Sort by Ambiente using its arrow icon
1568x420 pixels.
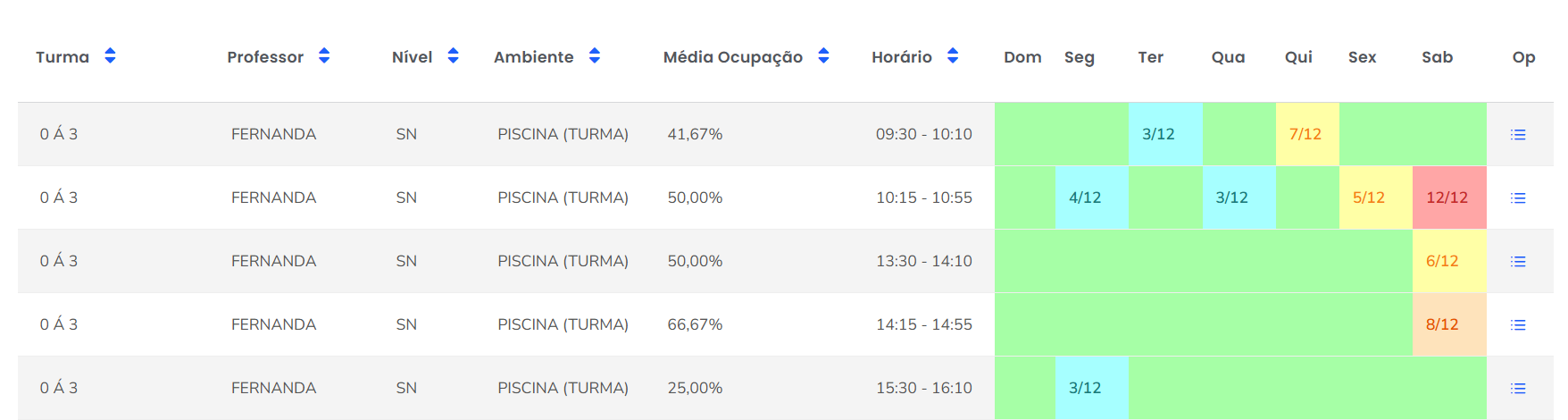[x=595, y=56]
